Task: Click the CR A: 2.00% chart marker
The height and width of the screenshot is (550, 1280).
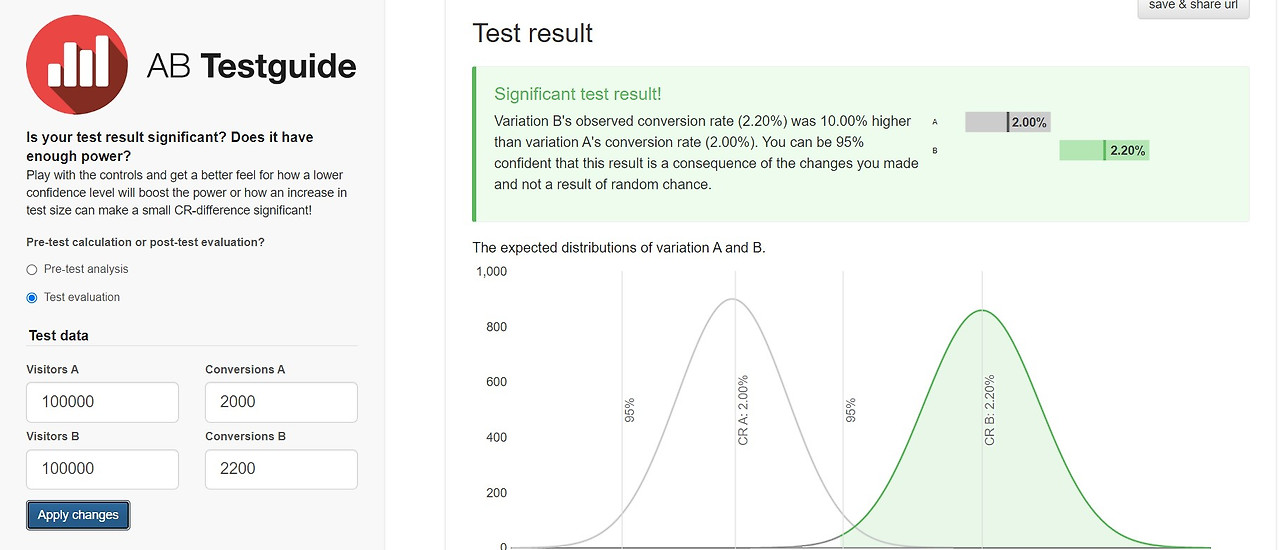Action: coord(742,410)
